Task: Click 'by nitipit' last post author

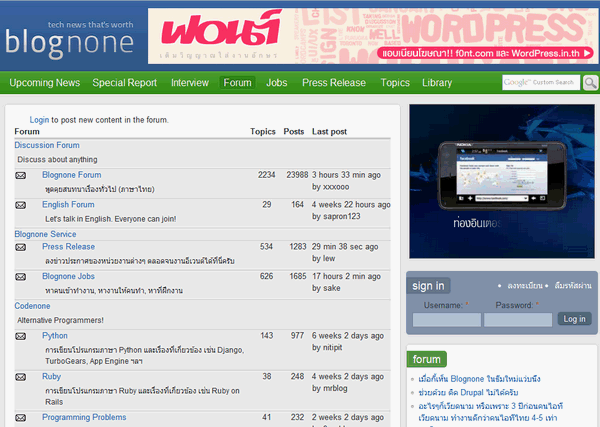Action: pyautogui.click(x=327, y=348)
